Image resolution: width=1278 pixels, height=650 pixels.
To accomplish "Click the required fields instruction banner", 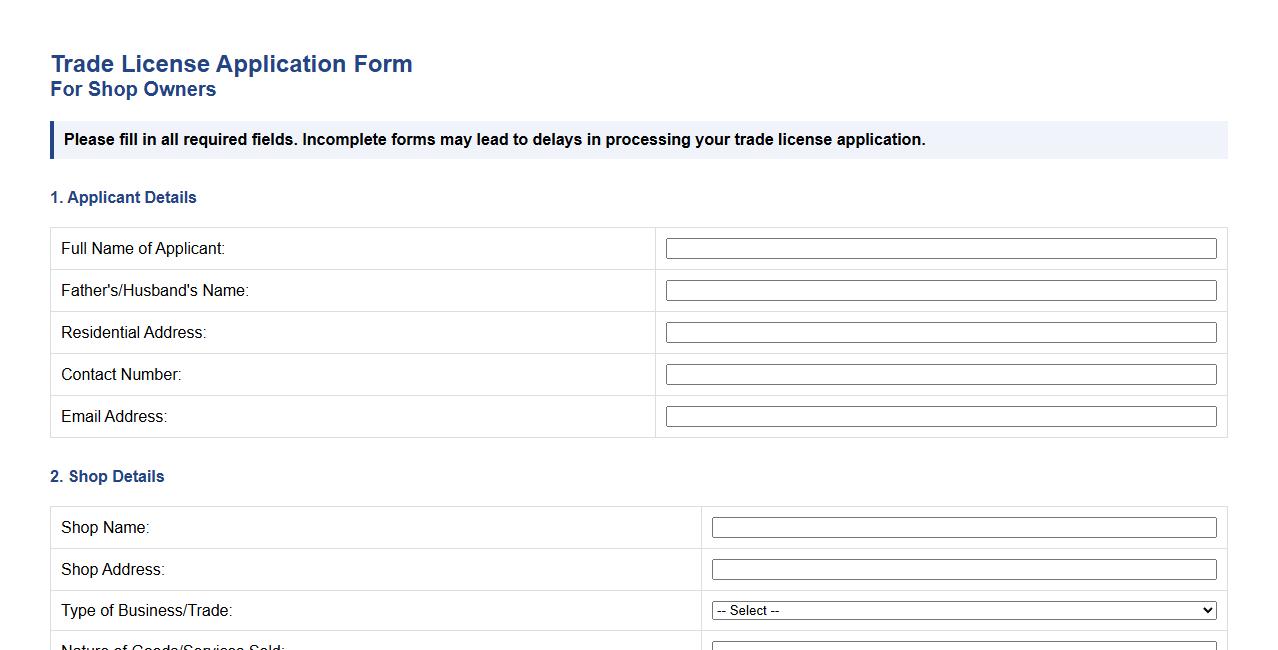I will tap(639, 139).
